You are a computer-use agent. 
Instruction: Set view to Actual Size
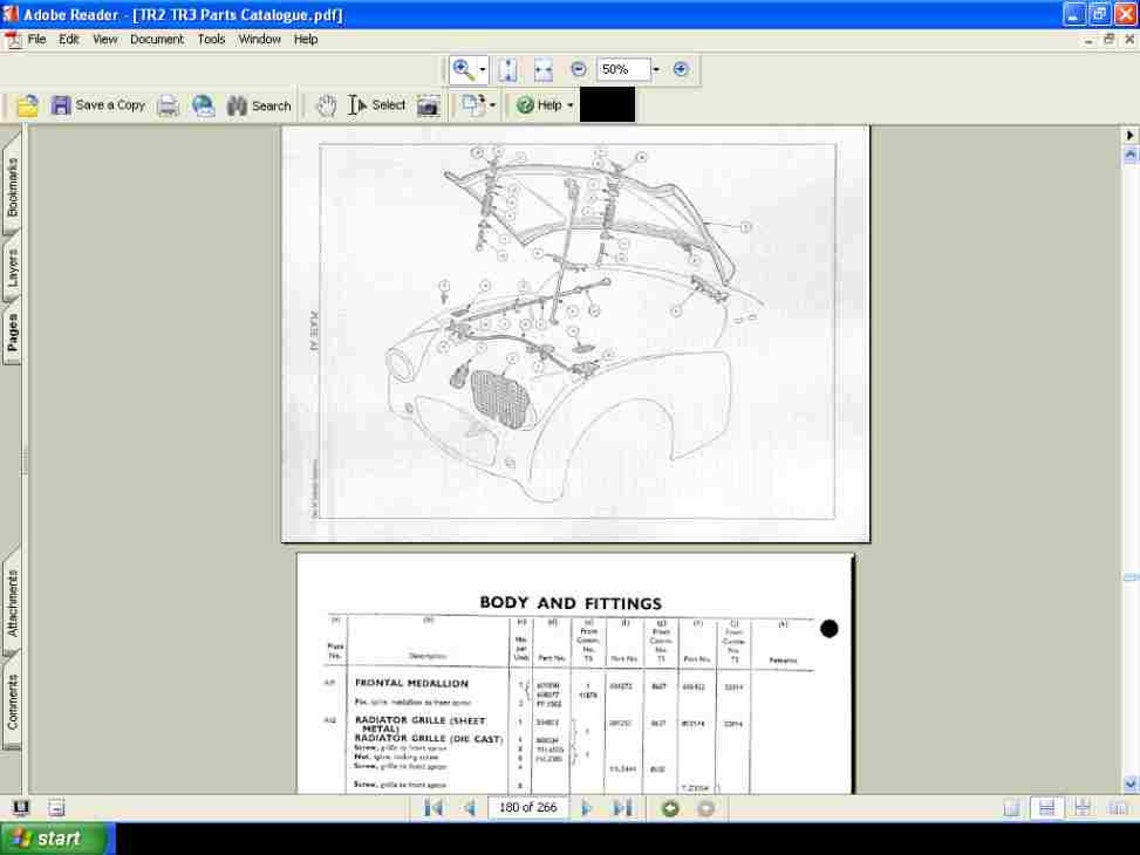507,70
